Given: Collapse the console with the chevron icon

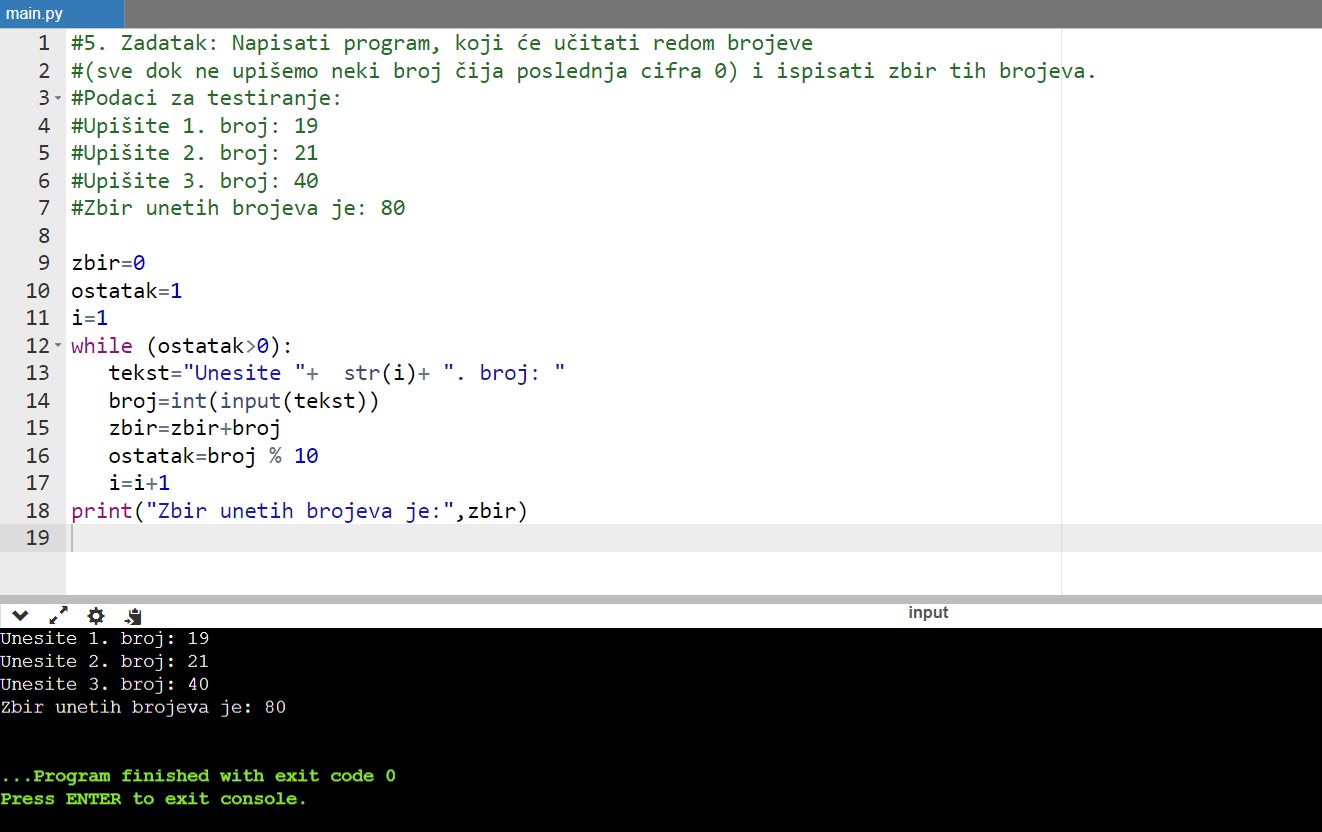Looking at the screenshot, I should [x=20, y=616].
